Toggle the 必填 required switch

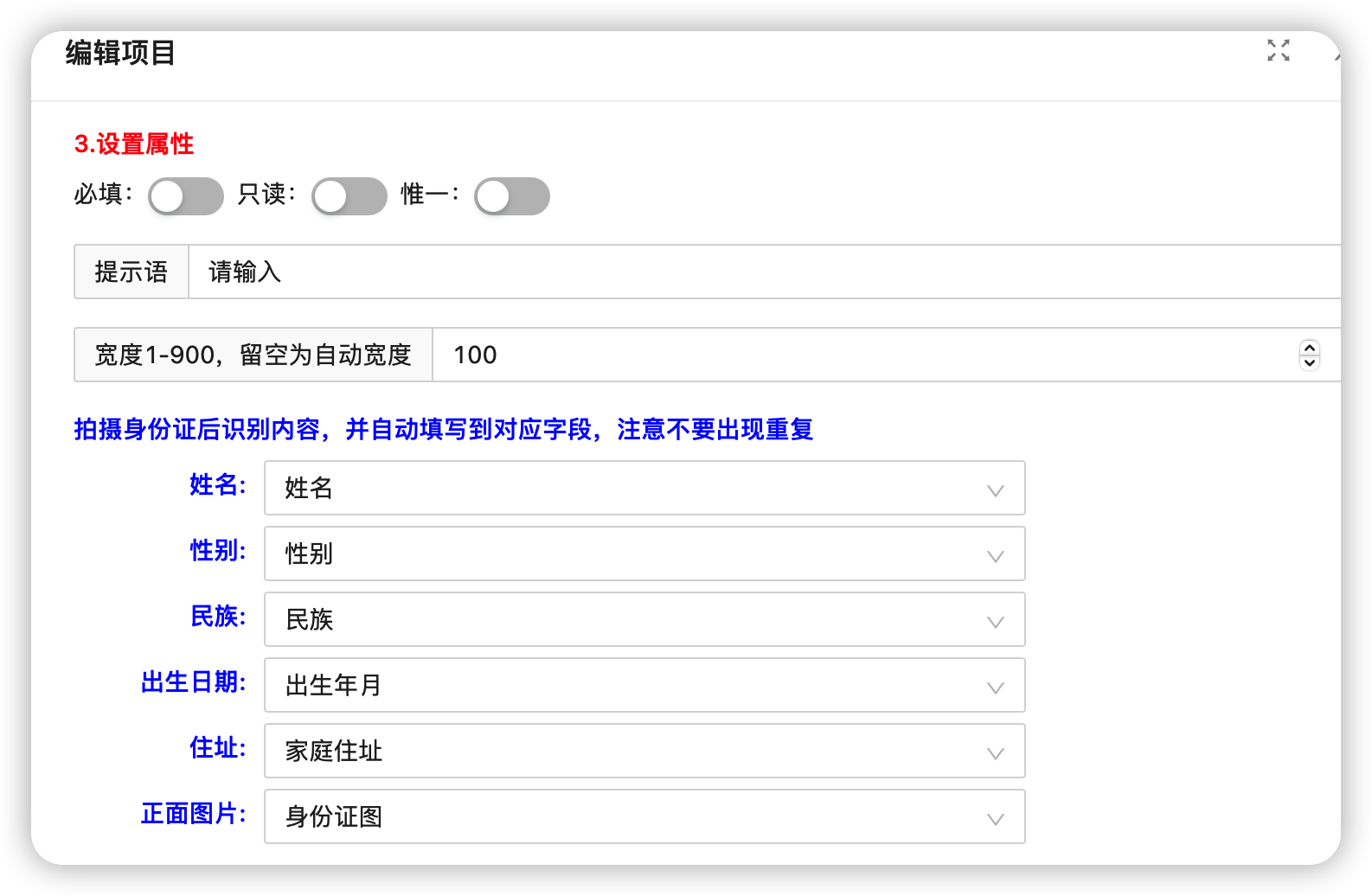pos(186,196)
